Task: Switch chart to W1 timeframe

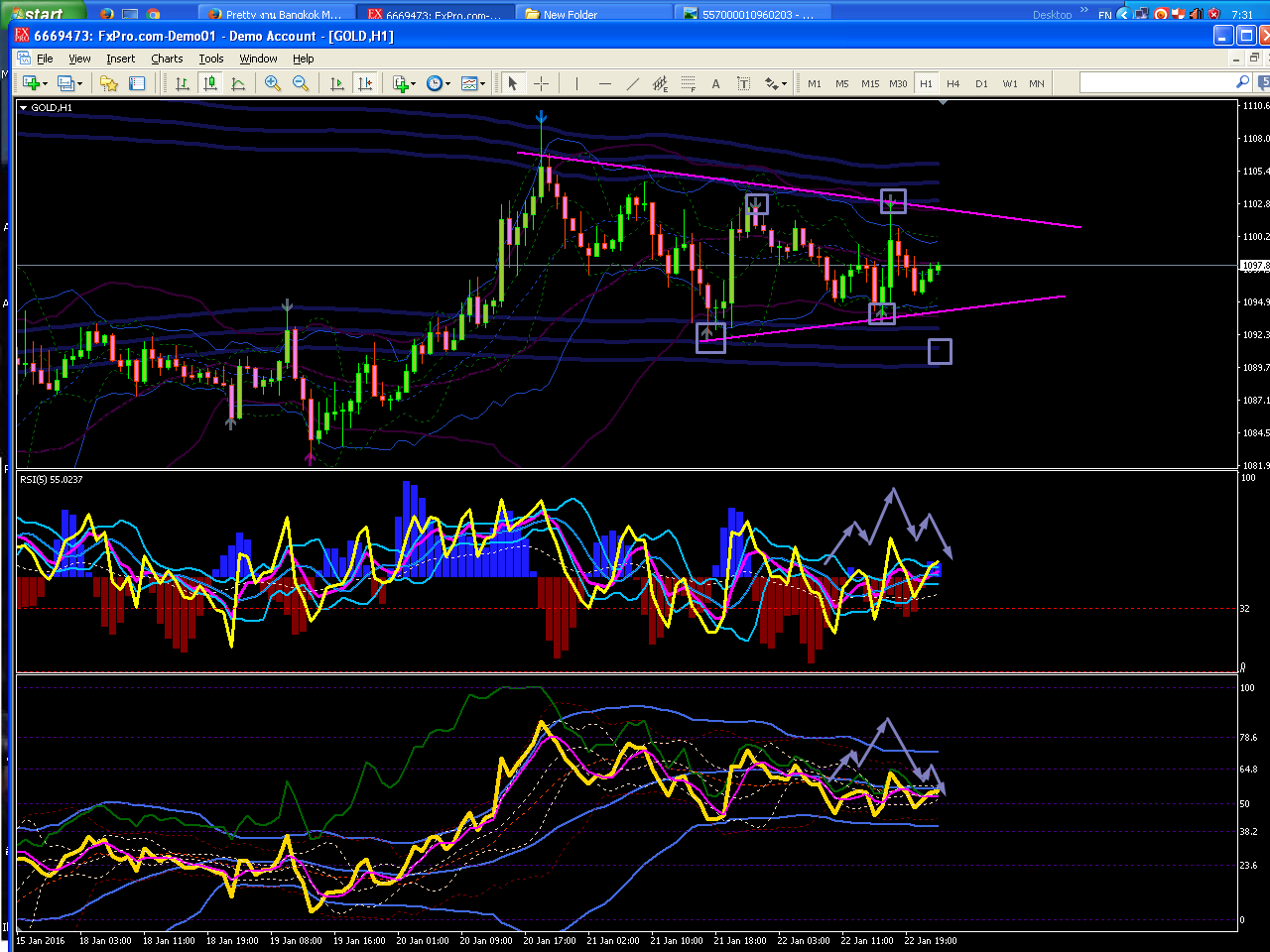Action: pos(1009,83)
